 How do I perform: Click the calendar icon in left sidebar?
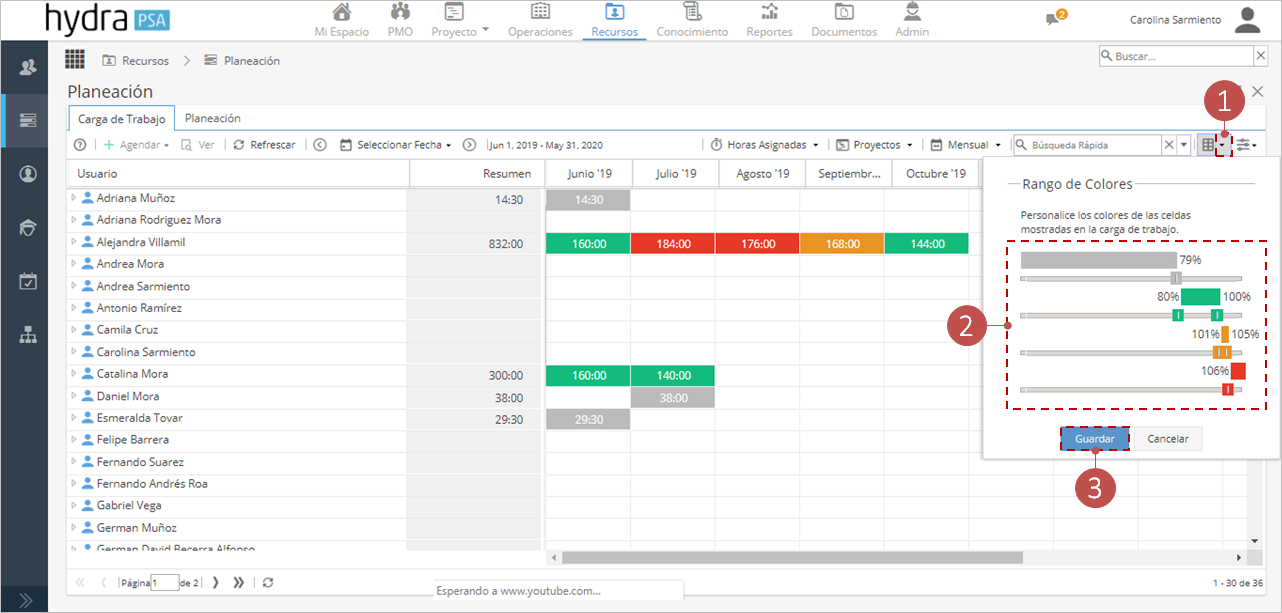click(28, 281)
